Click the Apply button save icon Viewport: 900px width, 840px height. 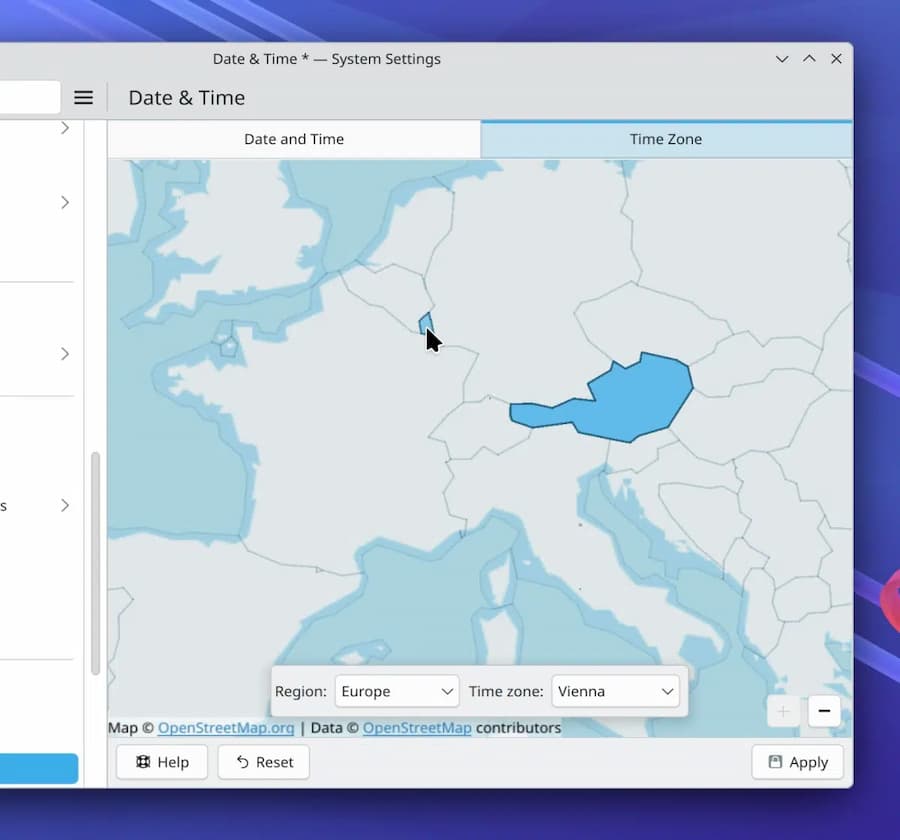pyautogui.click(x=775, y=762)
